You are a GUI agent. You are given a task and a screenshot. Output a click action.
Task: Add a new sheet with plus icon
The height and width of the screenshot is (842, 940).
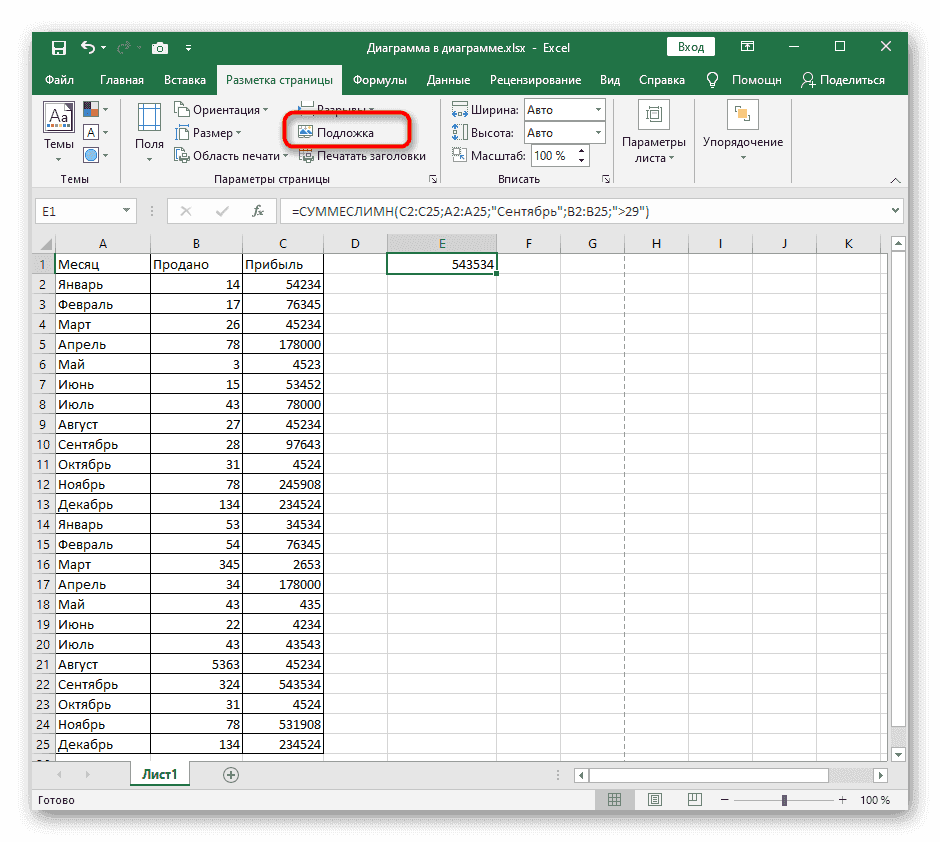point(231,774)
